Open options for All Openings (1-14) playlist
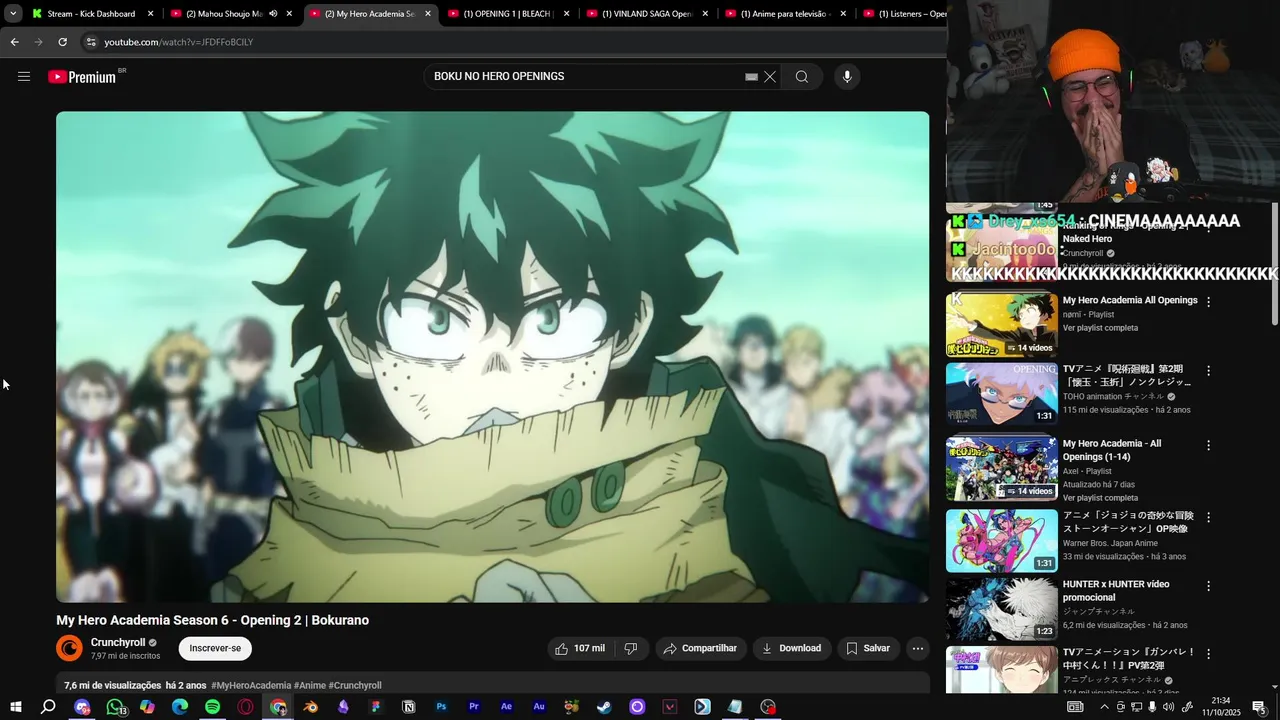This screenshot has height=720, width=1280. (x=1208, y=445)
